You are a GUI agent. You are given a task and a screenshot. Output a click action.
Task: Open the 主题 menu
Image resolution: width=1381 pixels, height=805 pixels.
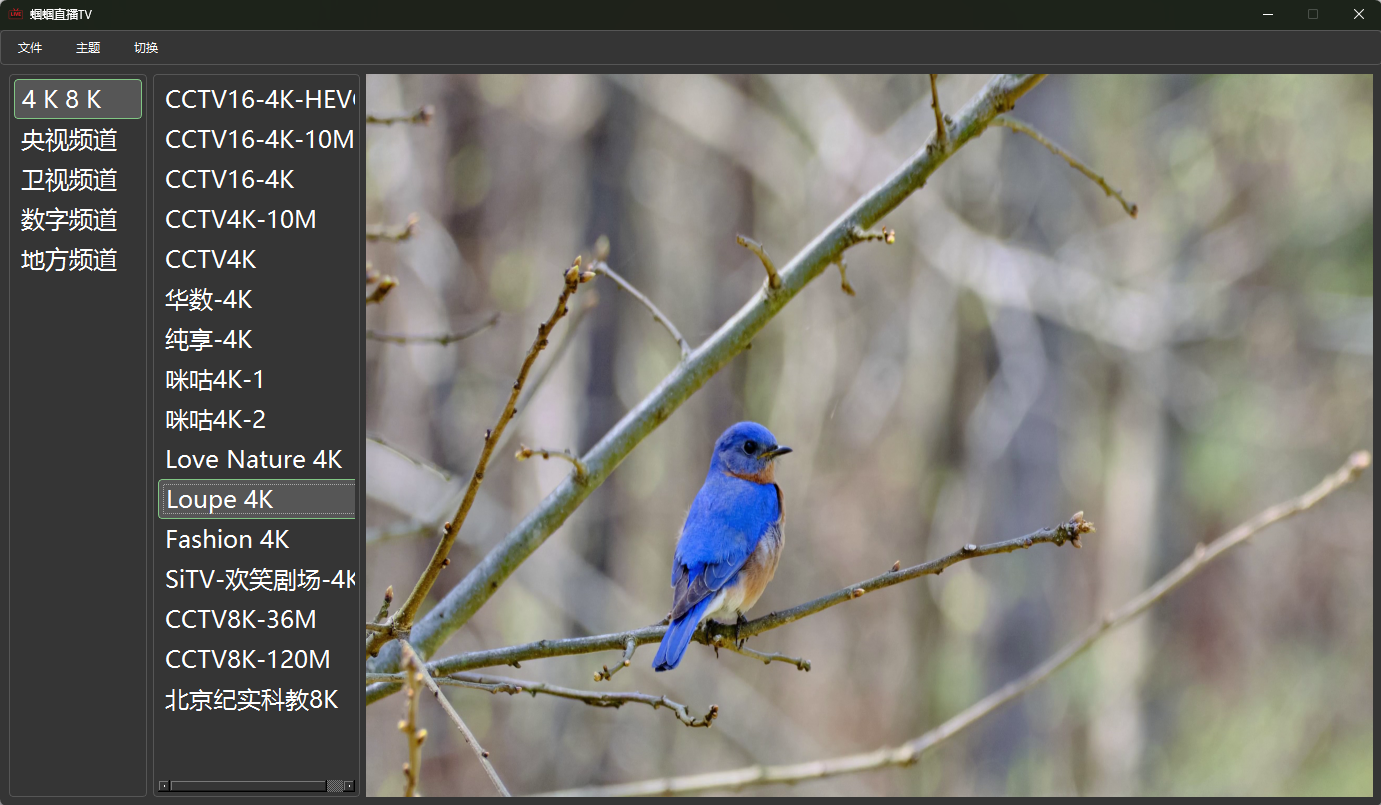[x=88, y=48]
